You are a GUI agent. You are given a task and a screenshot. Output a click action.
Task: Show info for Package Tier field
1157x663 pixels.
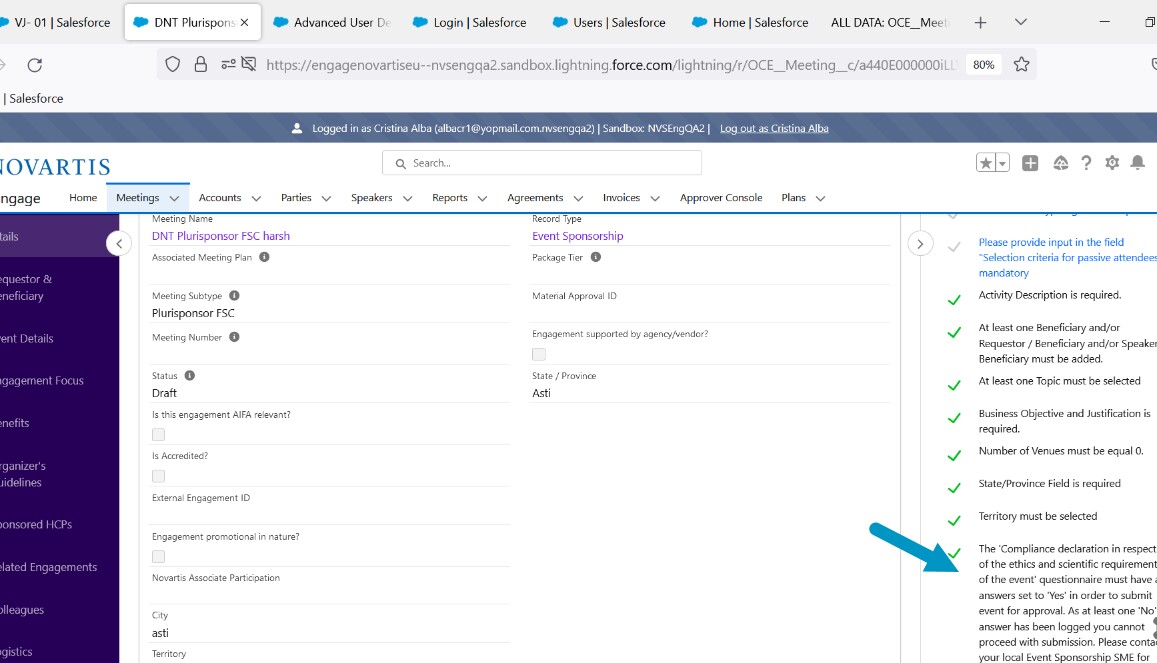point(595,257)
